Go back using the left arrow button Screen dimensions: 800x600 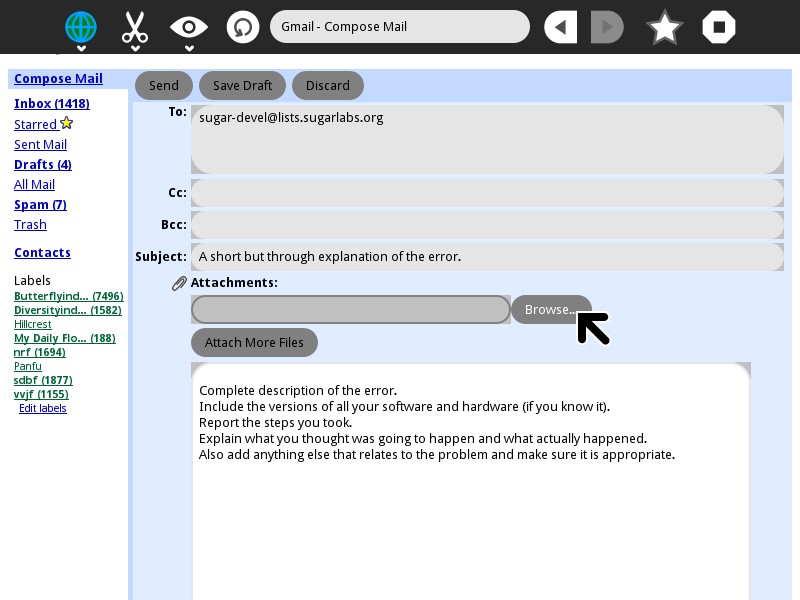pos(560,27)
